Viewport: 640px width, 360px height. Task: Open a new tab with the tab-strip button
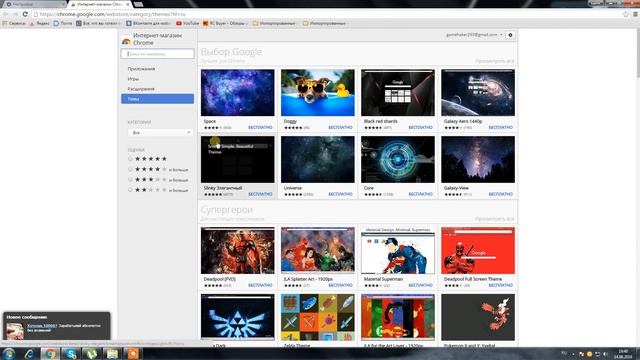pos(139,4)
